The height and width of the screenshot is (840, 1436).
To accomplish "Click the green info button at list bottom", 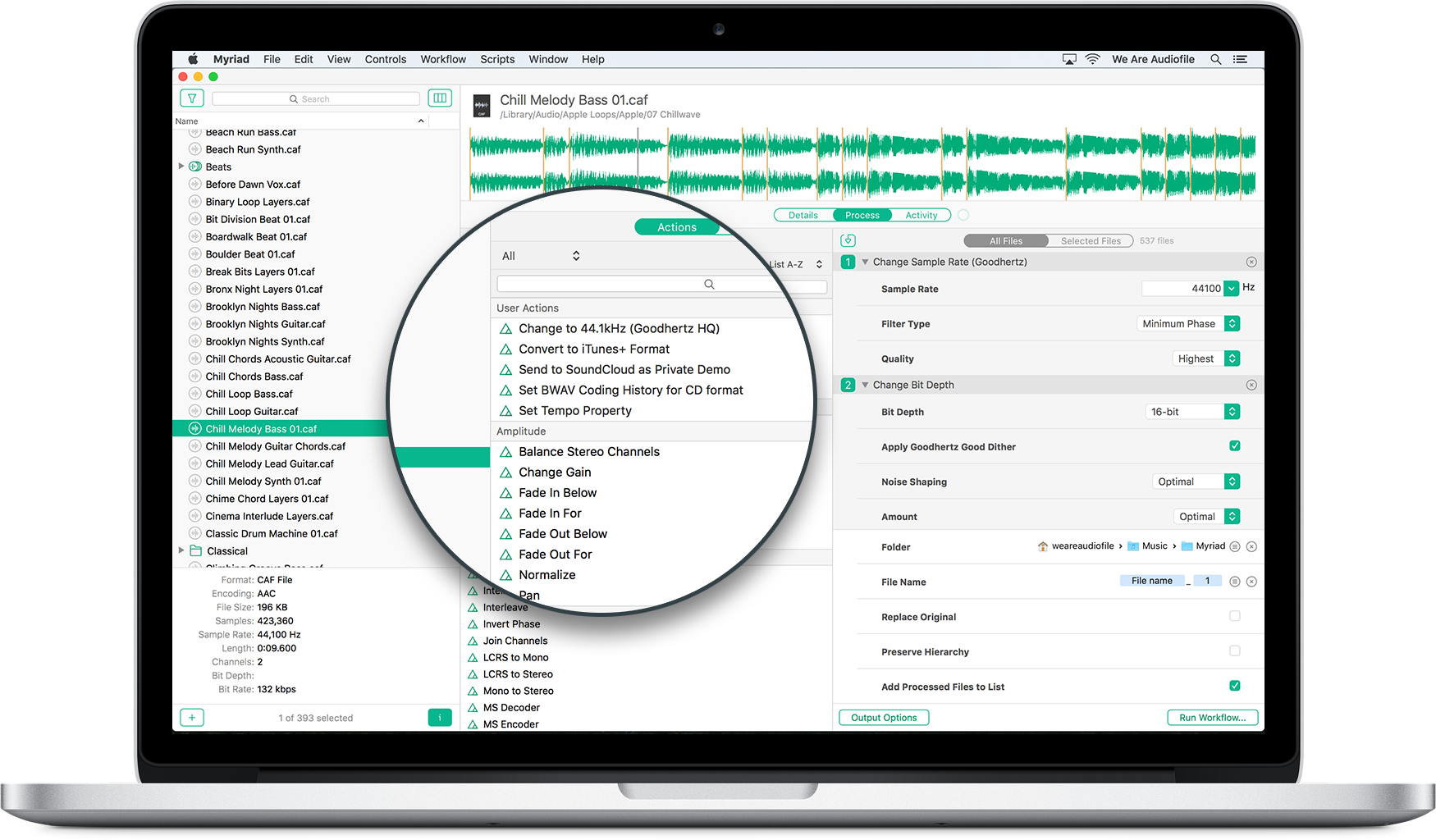I will point(440,718).
